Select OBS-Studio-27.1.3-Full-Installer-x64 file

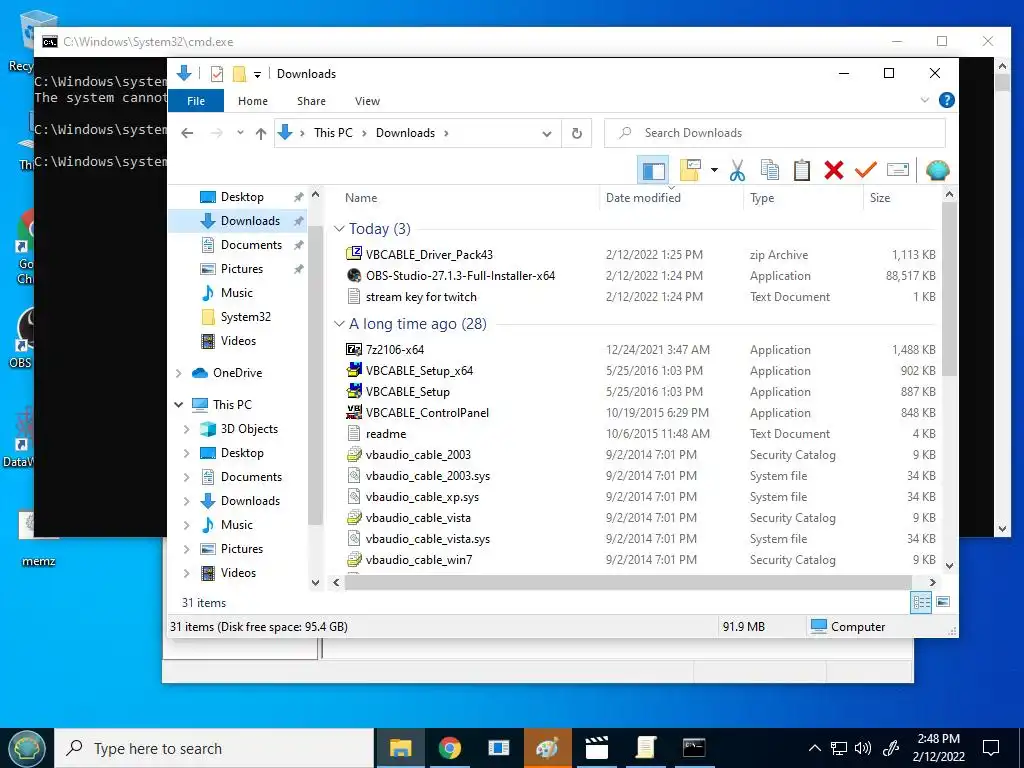pyautogui.click(x=460, y=276)
